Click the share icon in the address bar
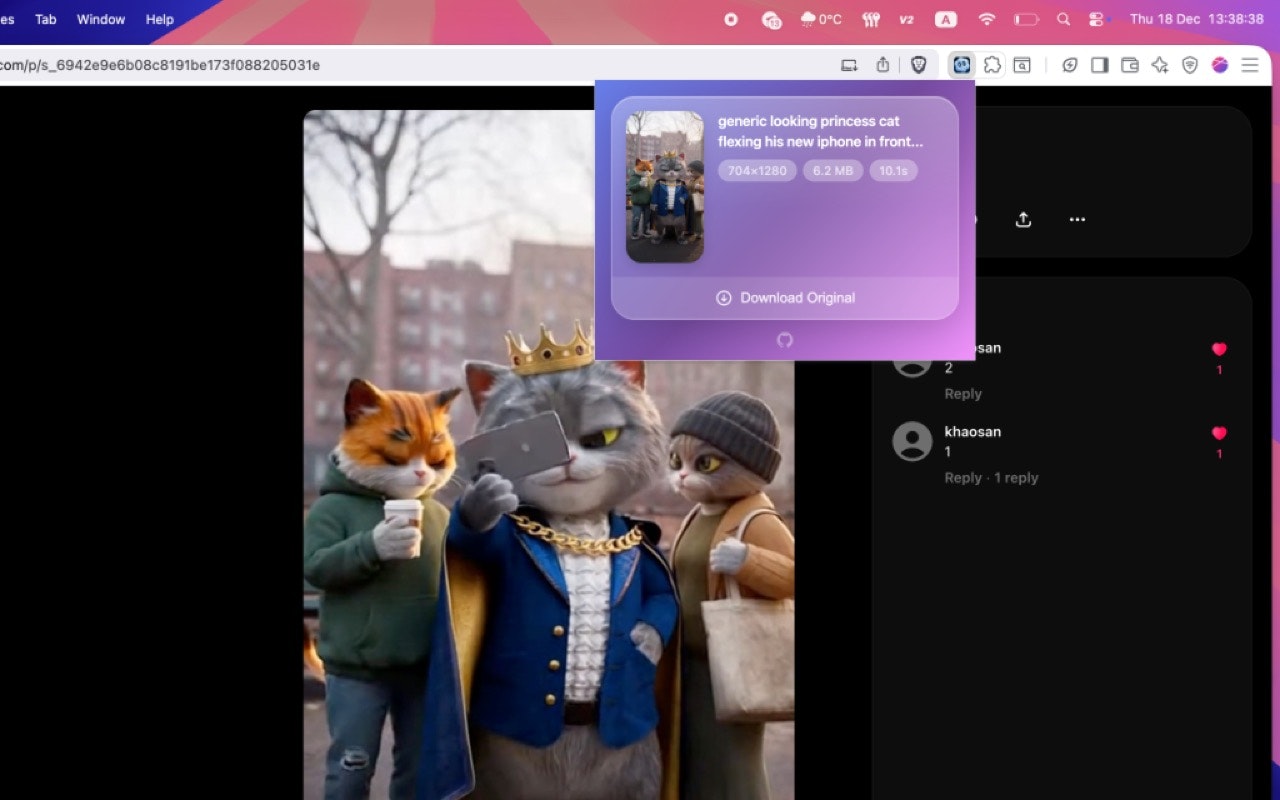 (x=883, y=65)
